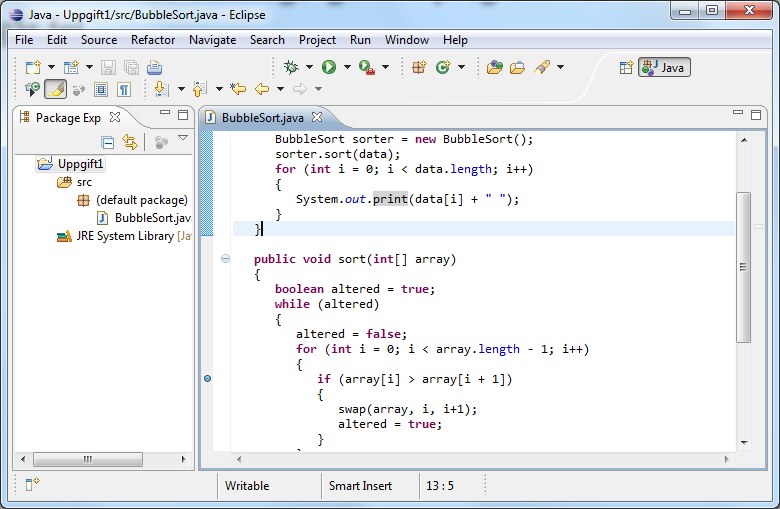Click the Package Explorer horizontal scrollbar thumb
Image resolution: width=780 pixels, height=509 pixels.
(88, 459)
